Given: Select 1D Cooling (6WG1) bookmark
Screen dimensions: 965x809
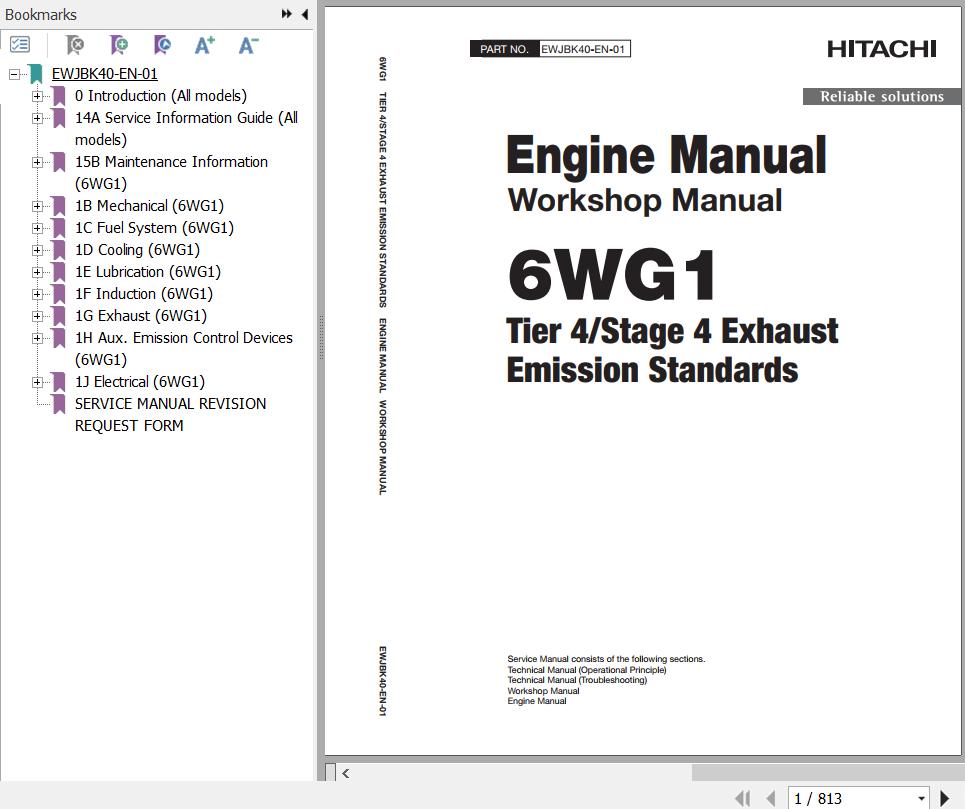Looking at the screenshot, I should (x=137, y=250).
